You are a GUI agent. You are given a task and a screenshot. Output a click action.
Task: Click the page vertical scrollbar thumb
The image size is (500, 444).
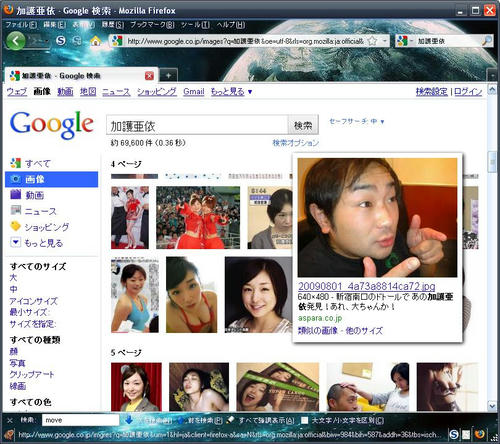[492, 162]
